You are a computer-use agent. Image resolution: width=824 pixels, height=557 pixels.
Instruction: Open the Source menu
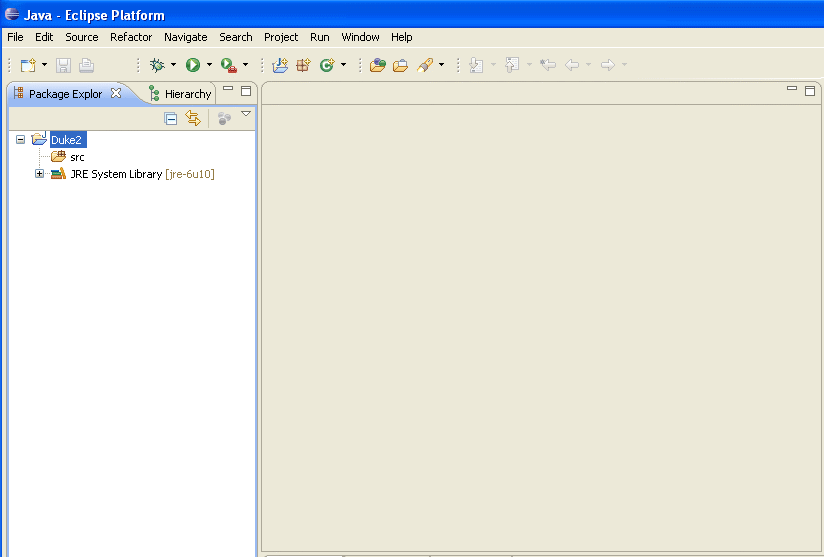click(82, 37)
